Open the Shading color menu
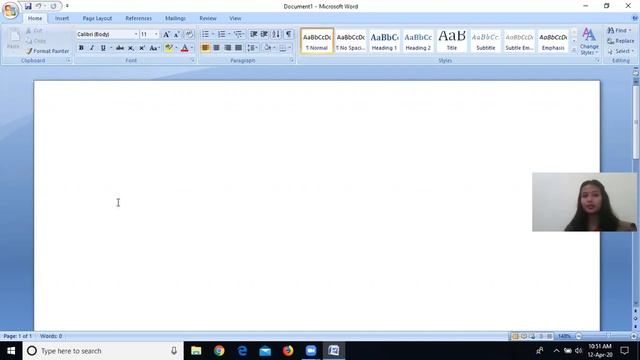This screenshot has width=640, height=360. 269,48
